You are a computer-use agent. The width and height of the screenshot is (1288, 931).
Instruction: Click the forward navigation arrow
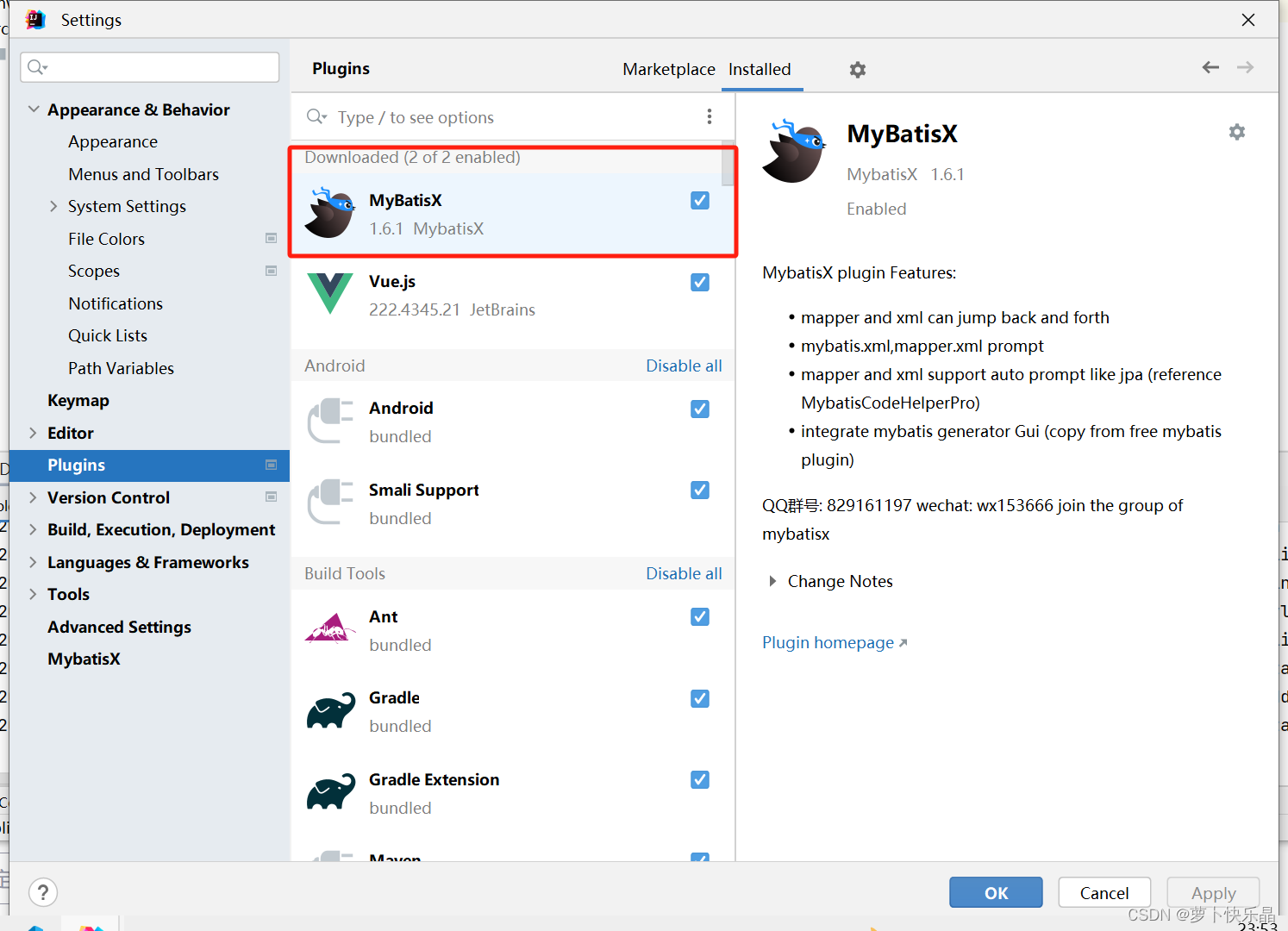coord(1245,67)
